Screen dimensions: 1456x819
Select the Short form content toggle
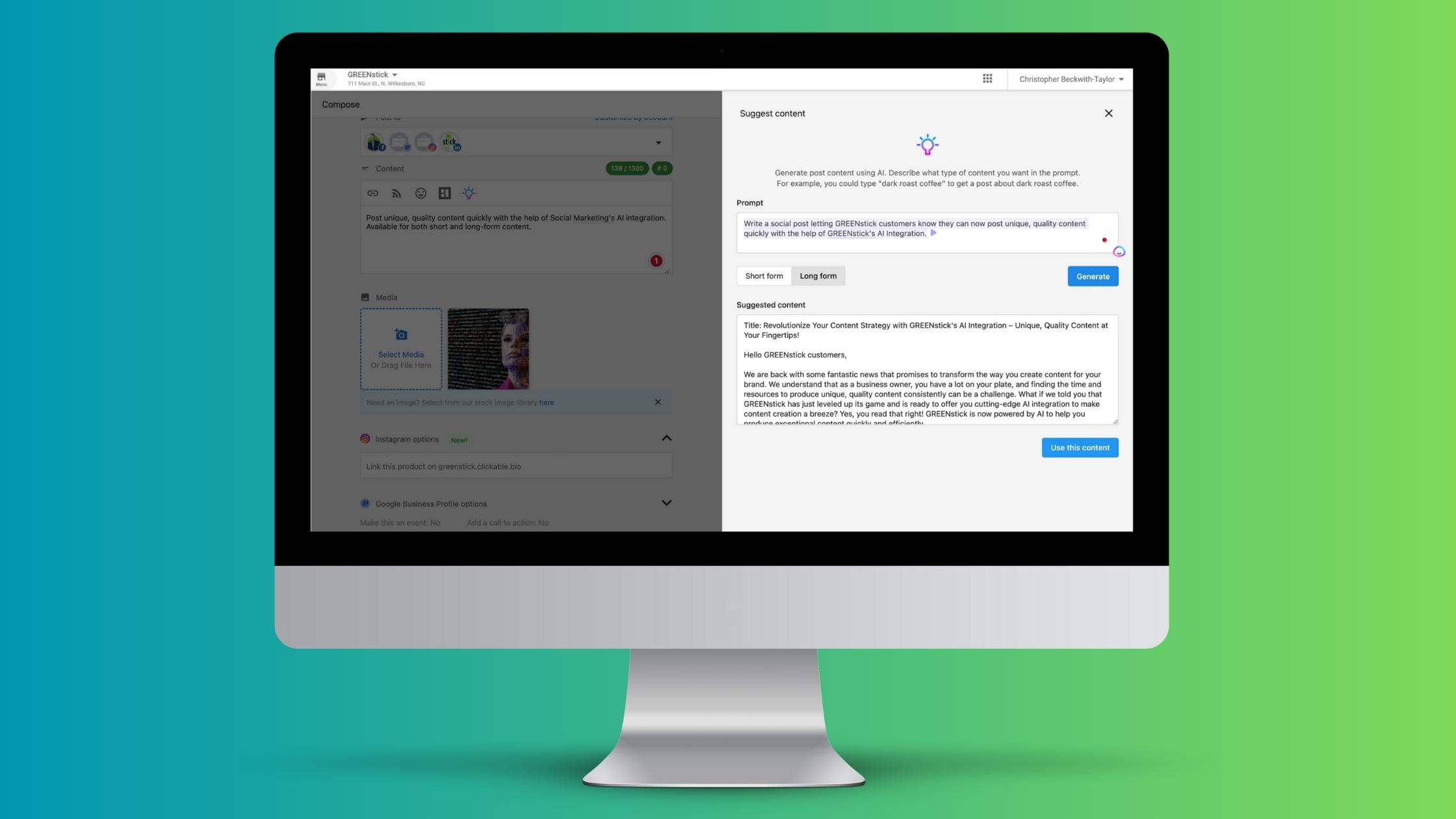pos(763,276)
